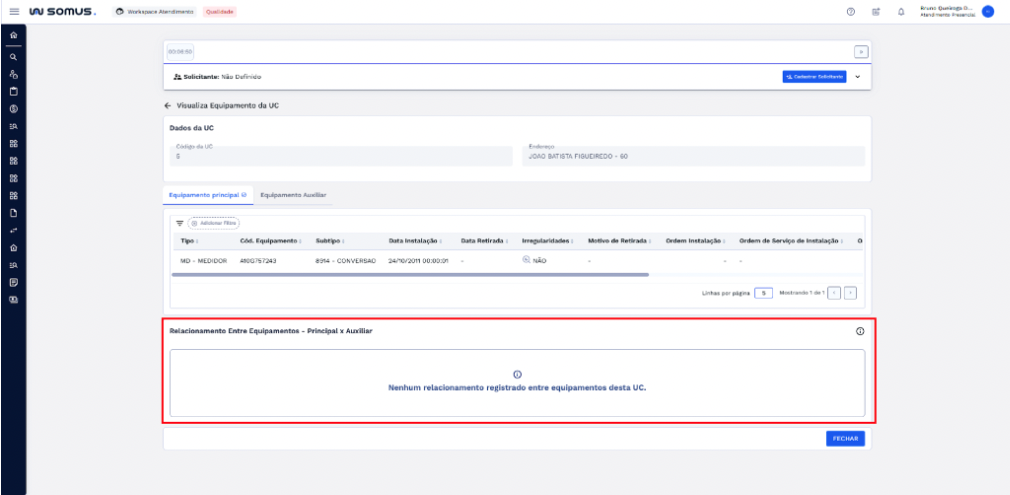Open the hamburger menu beside Somus logo

(x=14, y=12)
